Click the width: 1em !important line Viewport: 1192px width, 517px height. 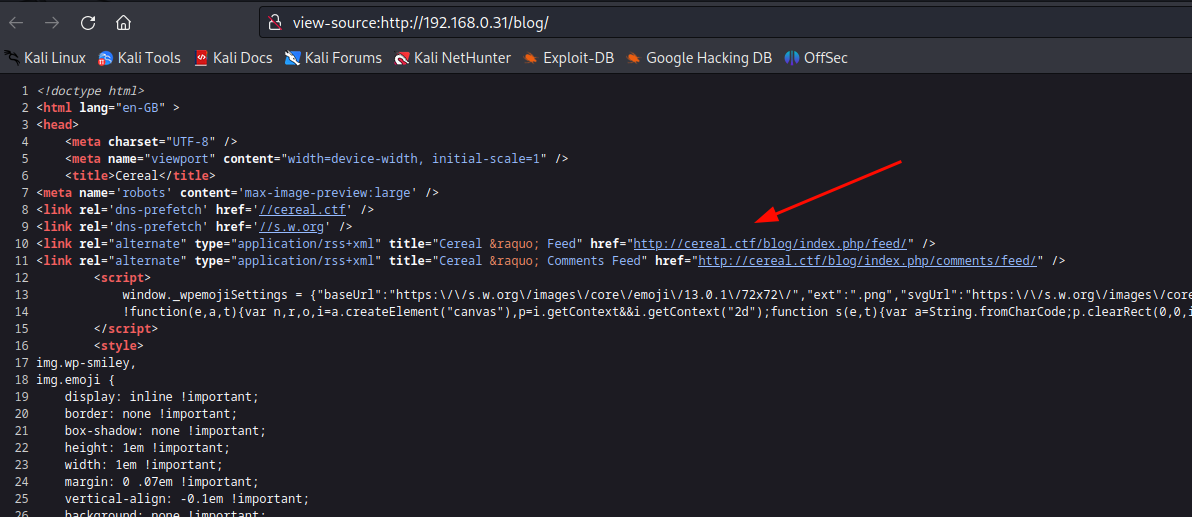pyautogui.click(x=144, y=465)
